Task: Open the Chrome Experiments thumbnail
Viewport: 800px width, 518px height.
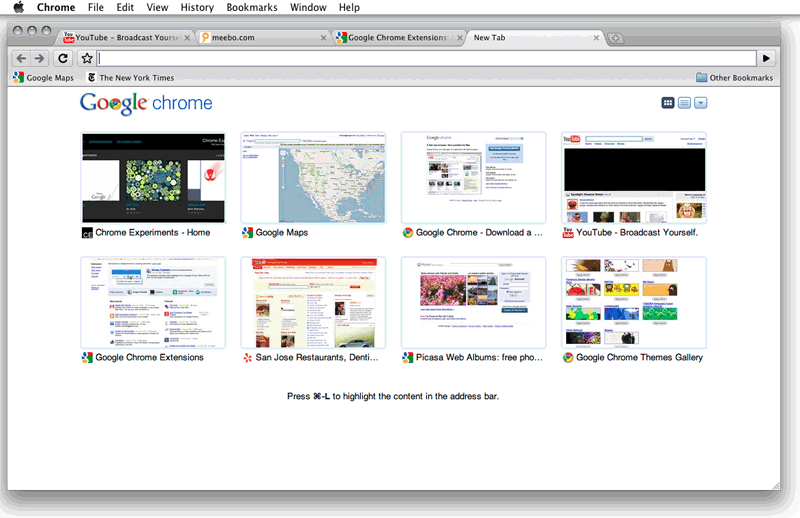Action: tap(153, 178)
